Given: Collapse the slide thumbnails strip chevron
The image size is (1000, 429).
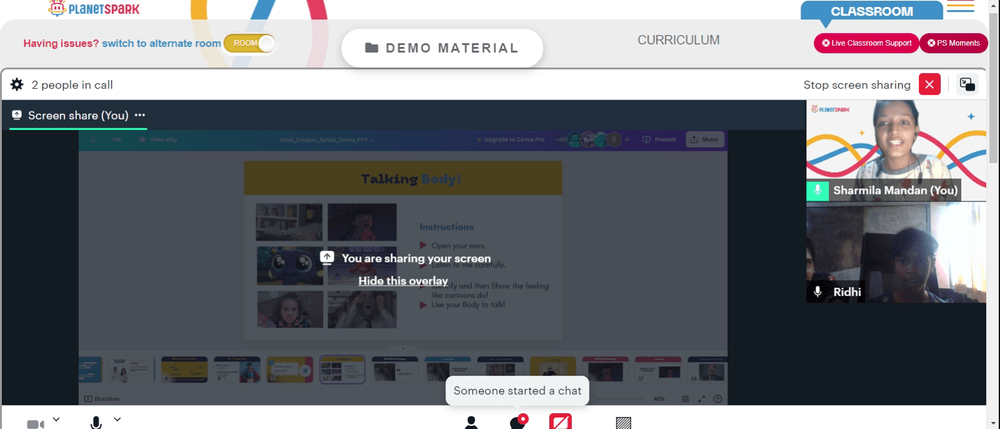Looking at the screenshot, I should 403,349.
